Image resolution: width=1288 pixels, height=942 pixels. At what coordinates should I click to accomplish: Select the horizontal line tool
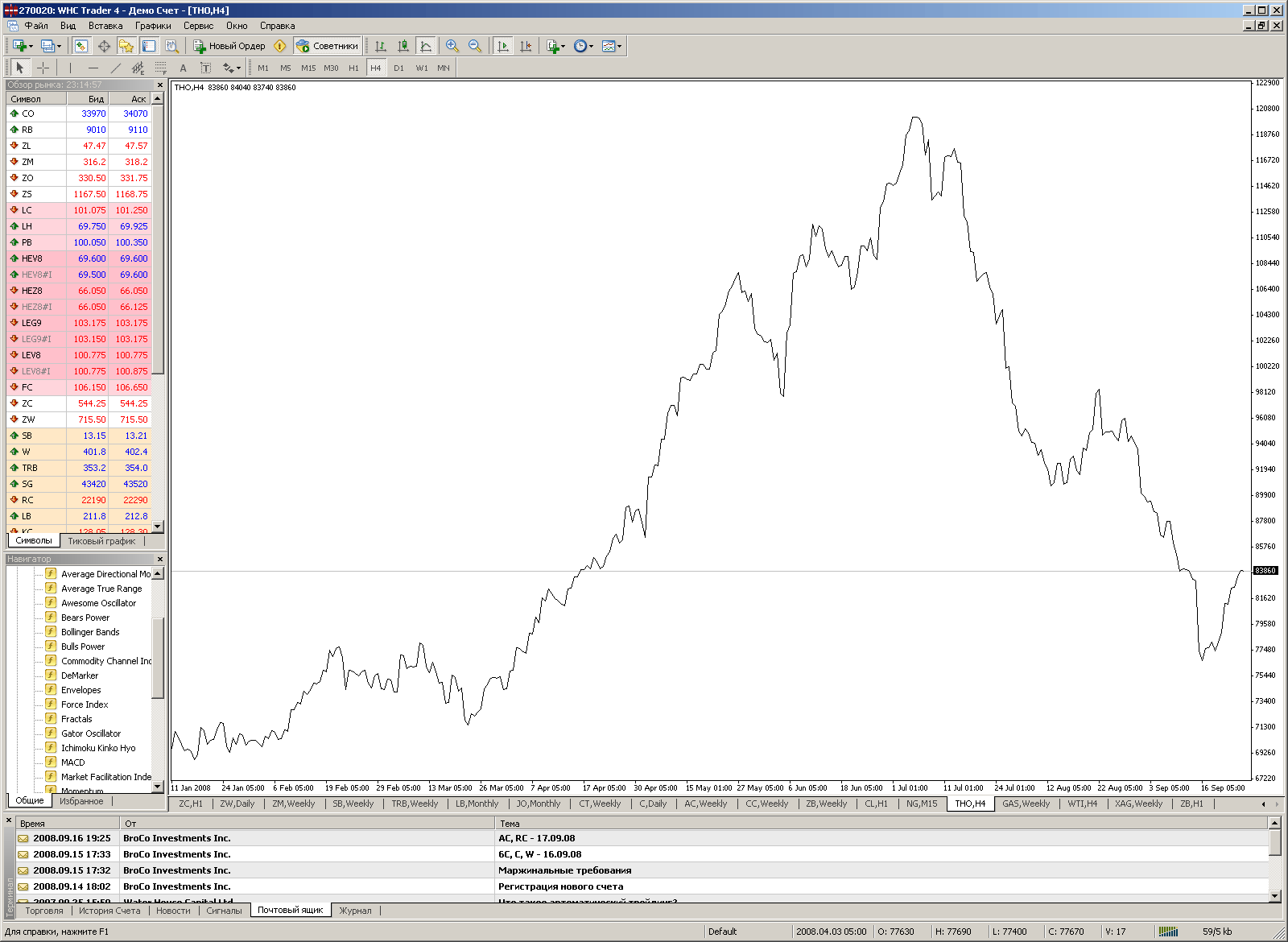click(x=93, y=68)
